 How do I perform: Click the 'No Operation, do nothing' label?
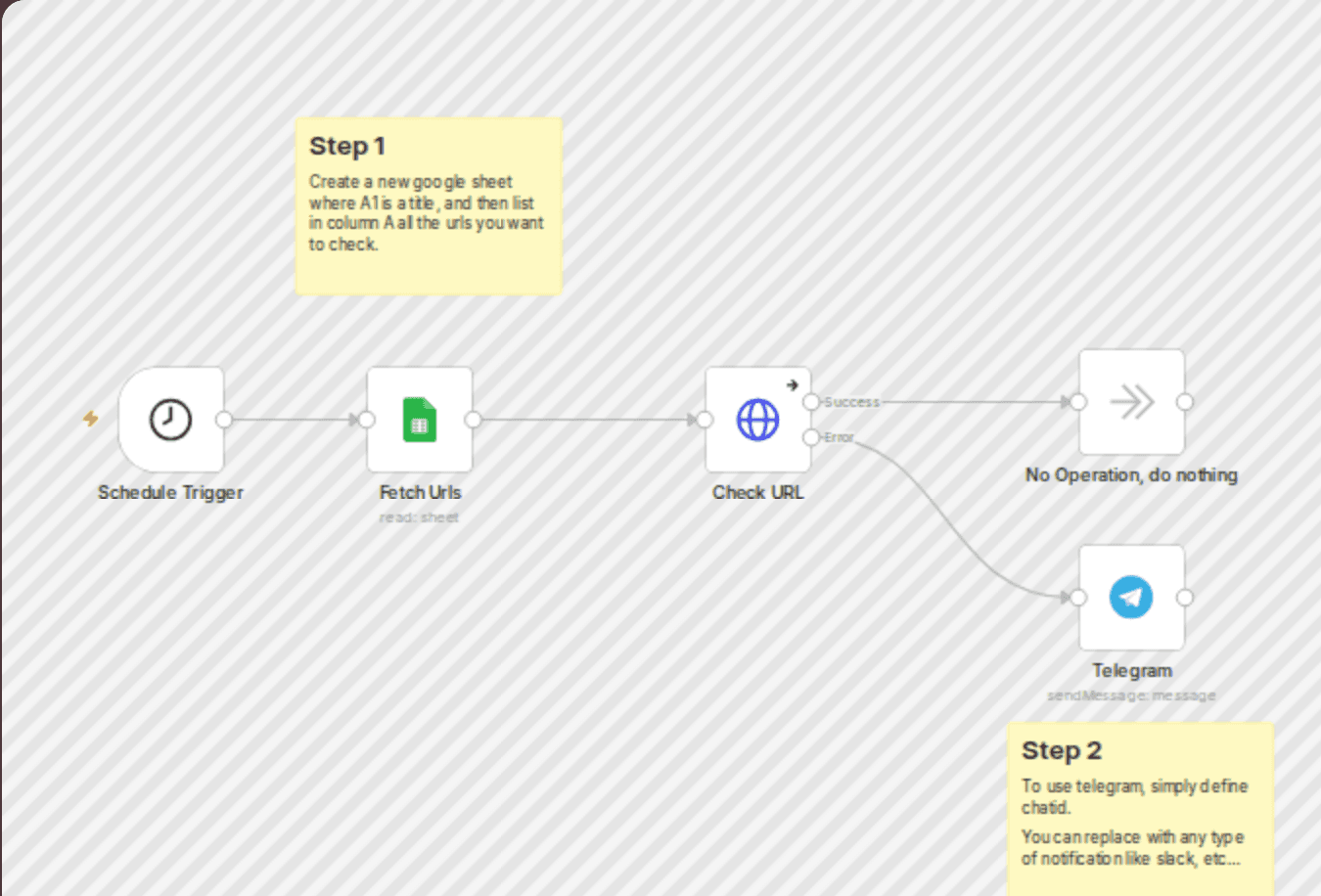tap(1132, 475)
